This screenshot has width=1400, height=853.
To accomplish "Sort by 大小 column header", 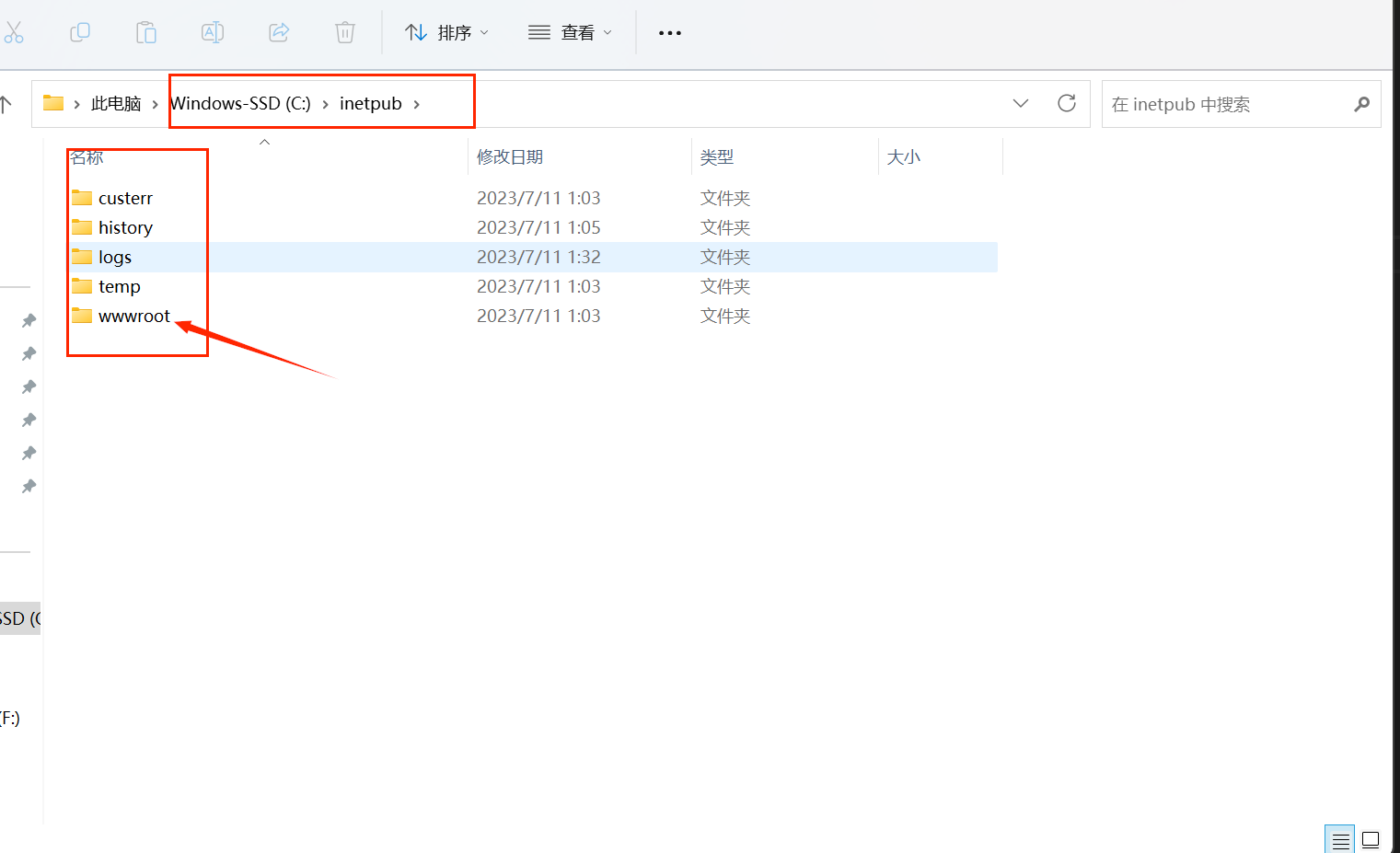I will [903, 156].
